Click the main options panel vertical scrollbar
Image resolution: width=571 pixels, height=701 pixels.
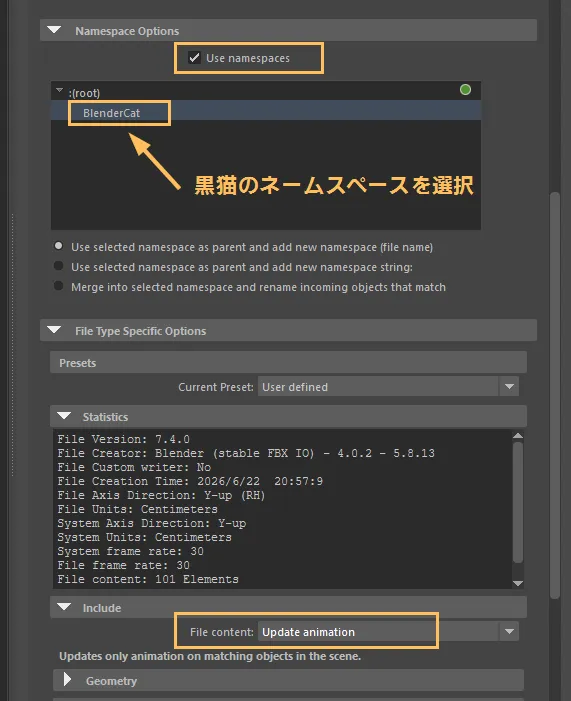[x=555, y=395]
